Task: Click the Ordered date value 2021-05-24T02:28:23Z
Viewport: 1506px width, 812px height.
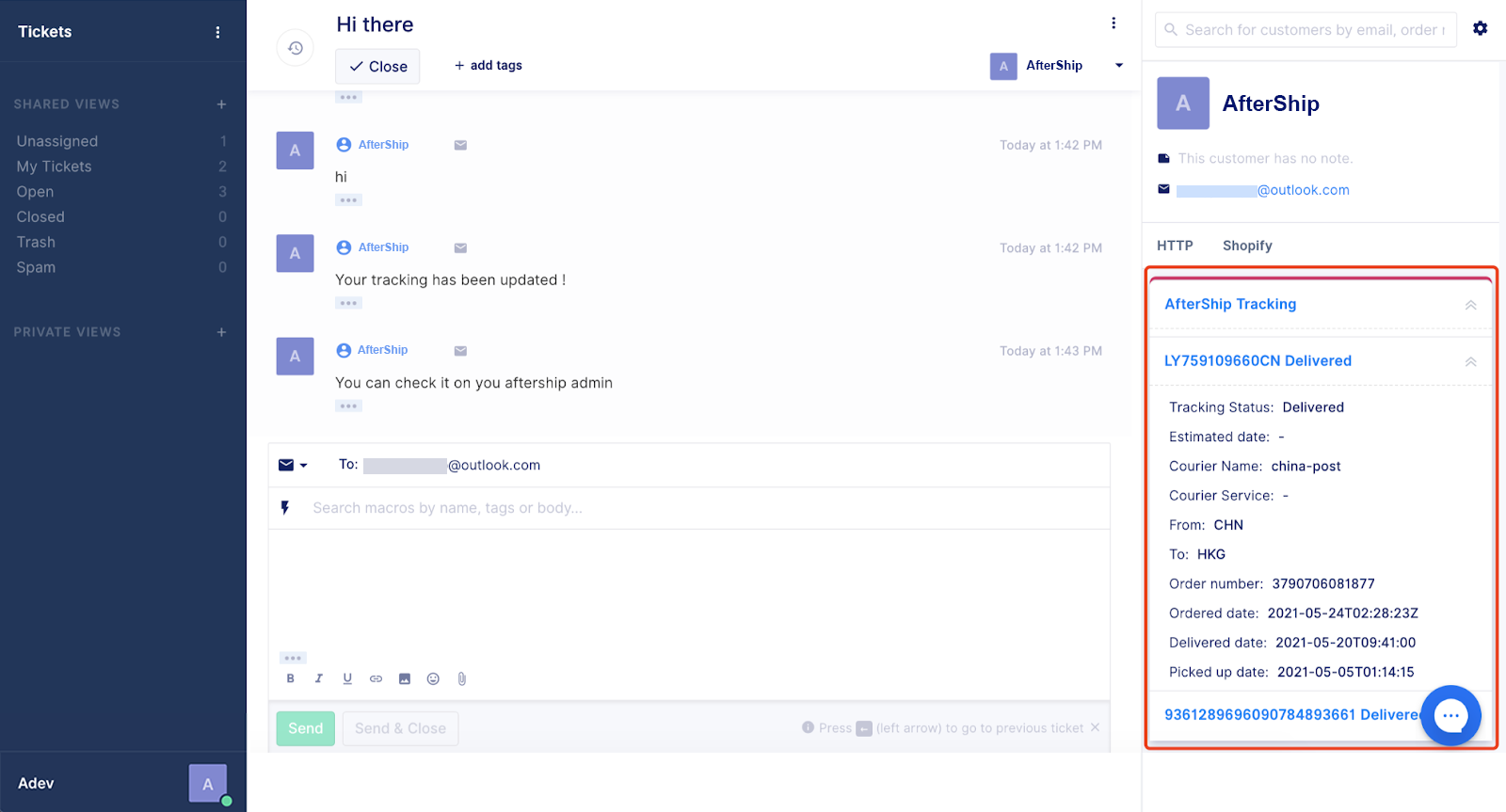Action: click(1342, 613)
